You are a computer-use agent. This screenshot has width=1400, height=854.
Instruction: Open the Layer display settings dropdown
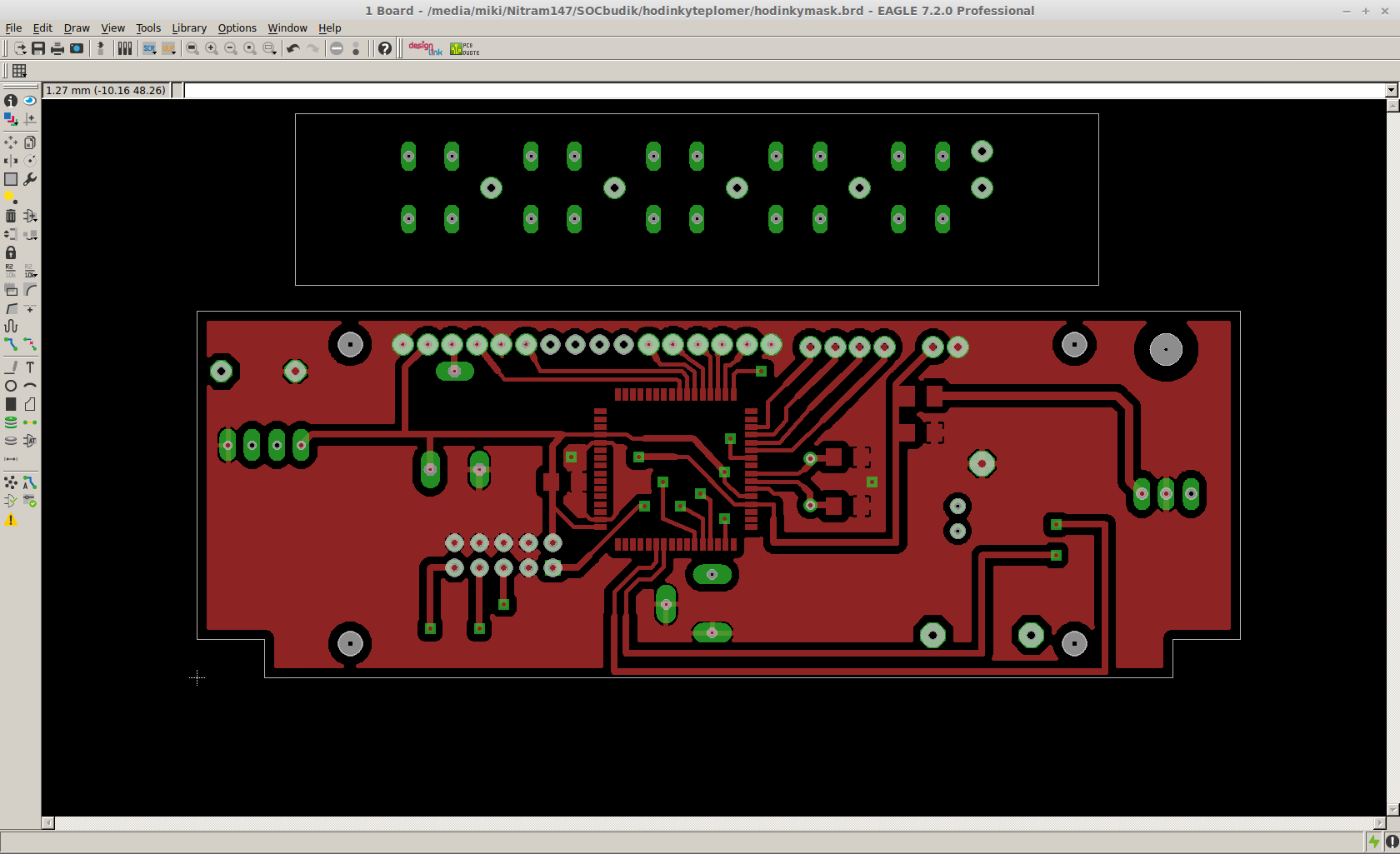11,119
